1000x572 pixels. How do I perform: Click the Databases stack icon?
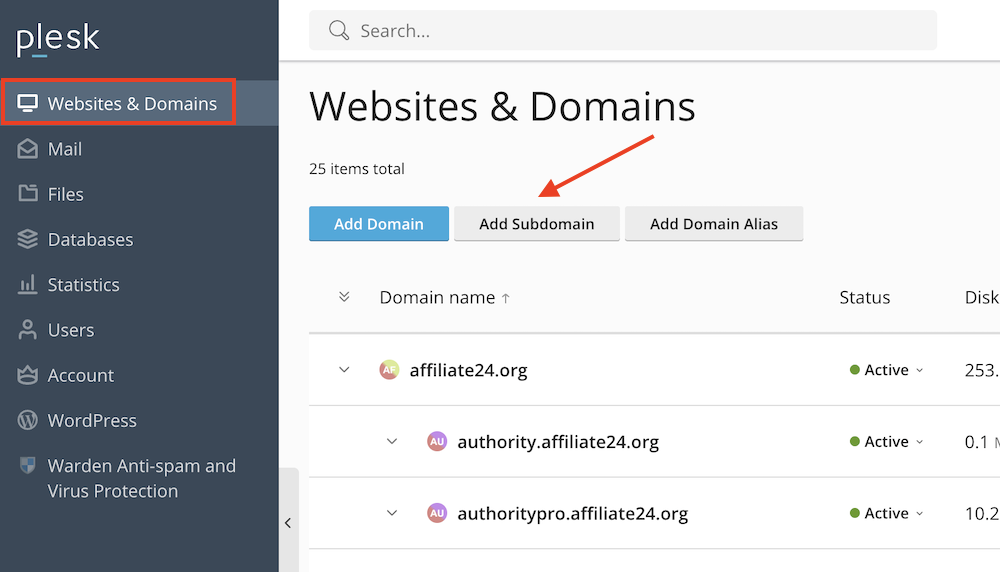point(28,239)
